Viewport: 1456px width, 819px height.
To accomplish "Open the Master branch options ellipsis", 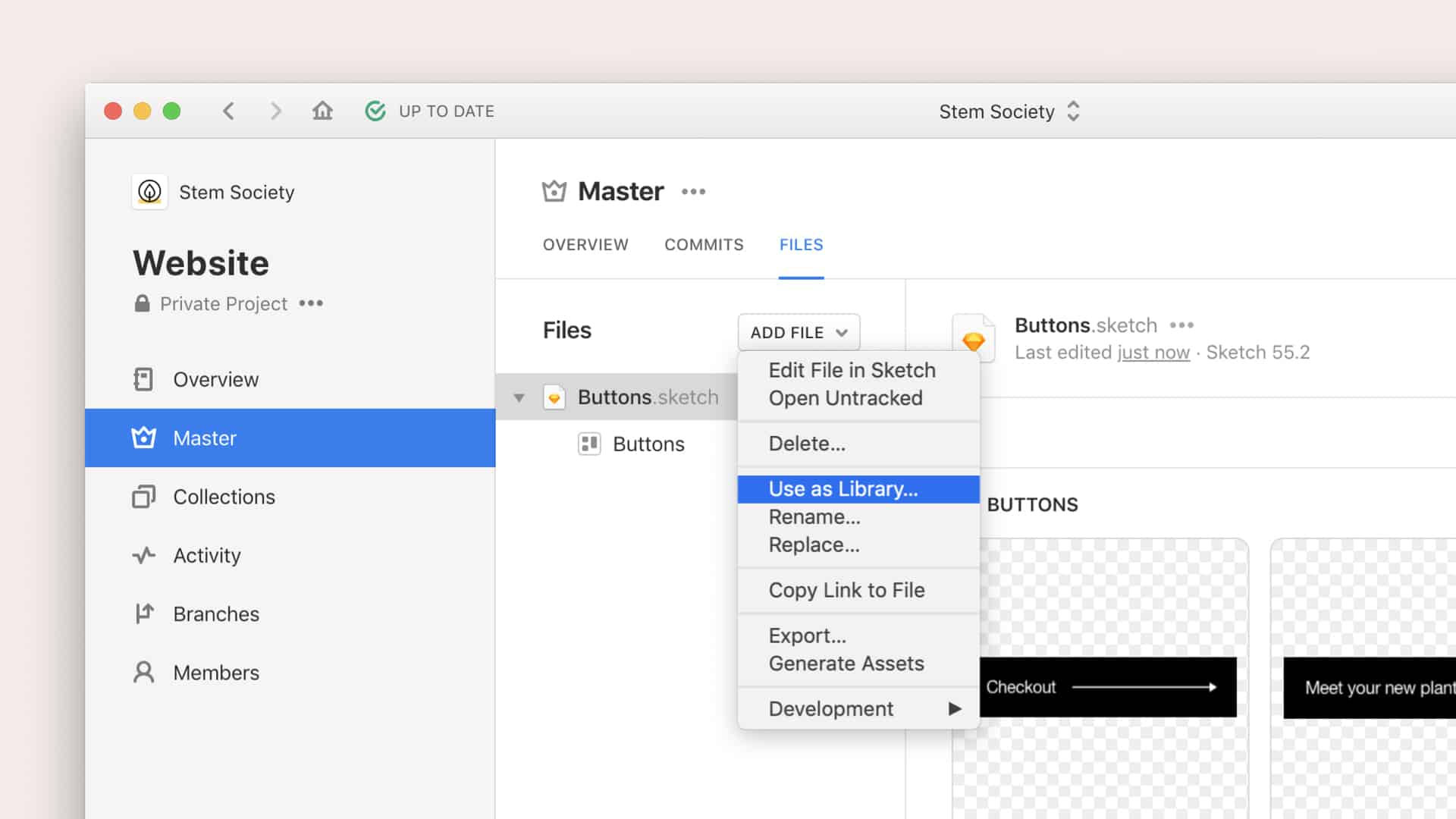I will click(693, 192).
